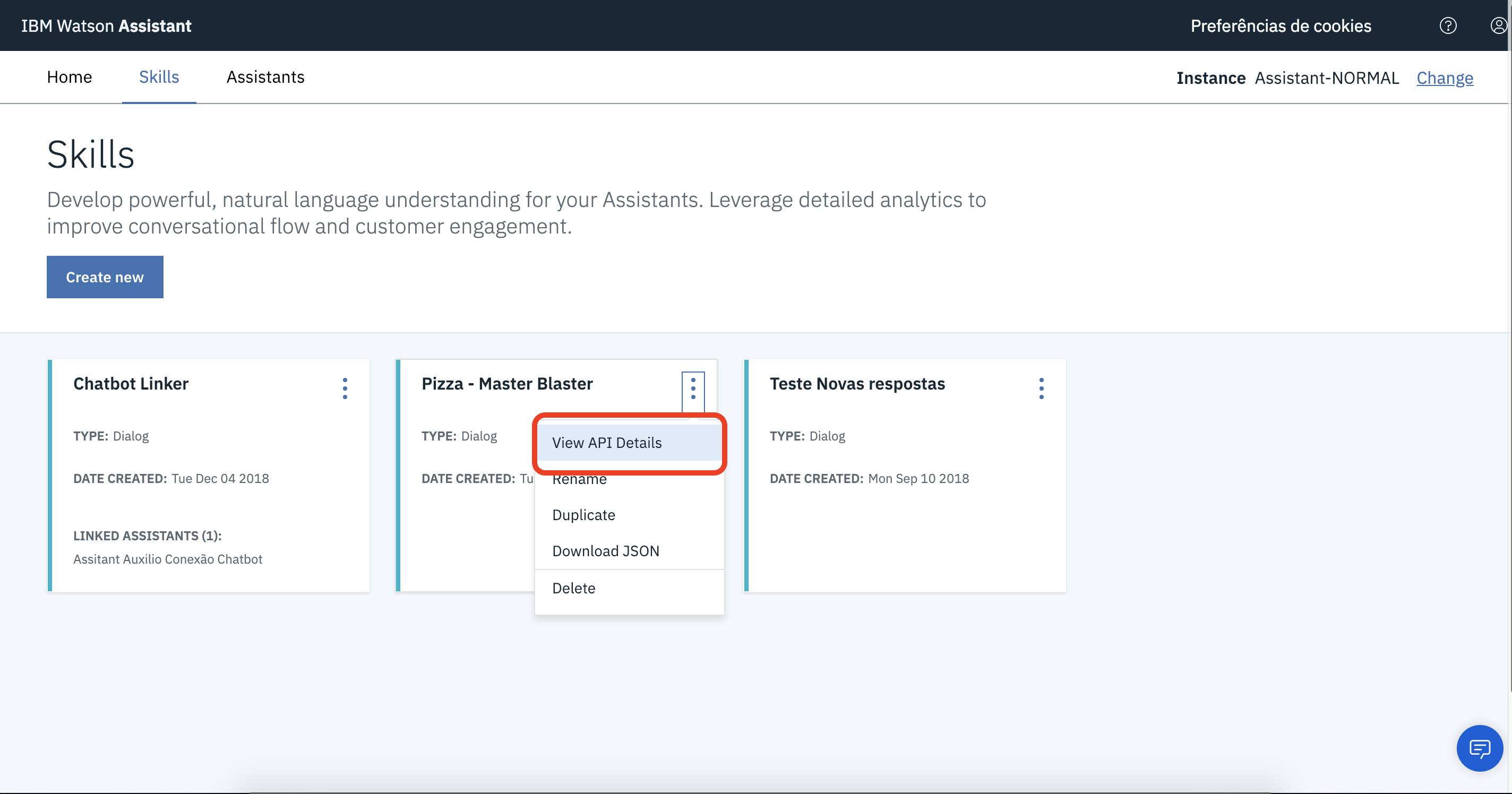The width and height of the screenshot is (1512, 794).
Task: Click Download JSON menu entry
Action: [x=605, y=550]
